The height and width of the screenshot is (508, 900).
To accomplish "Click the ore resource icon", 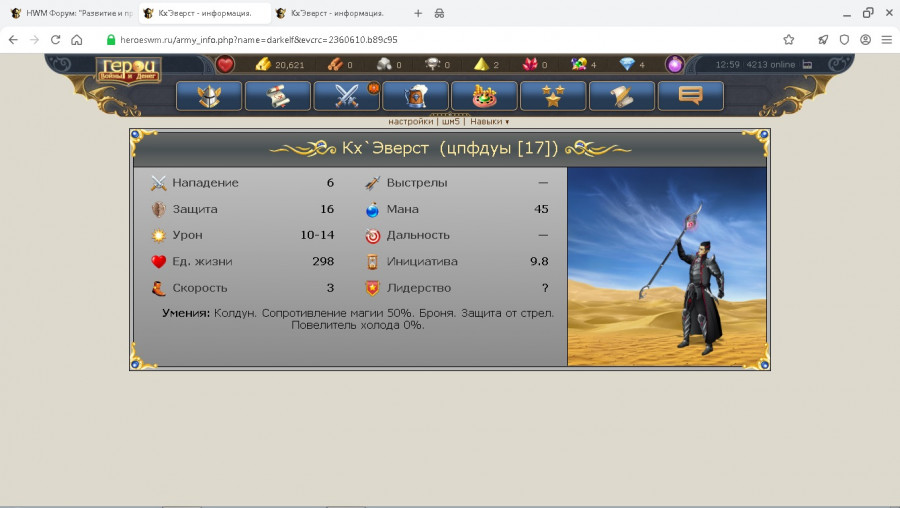I will click(383, 64).
